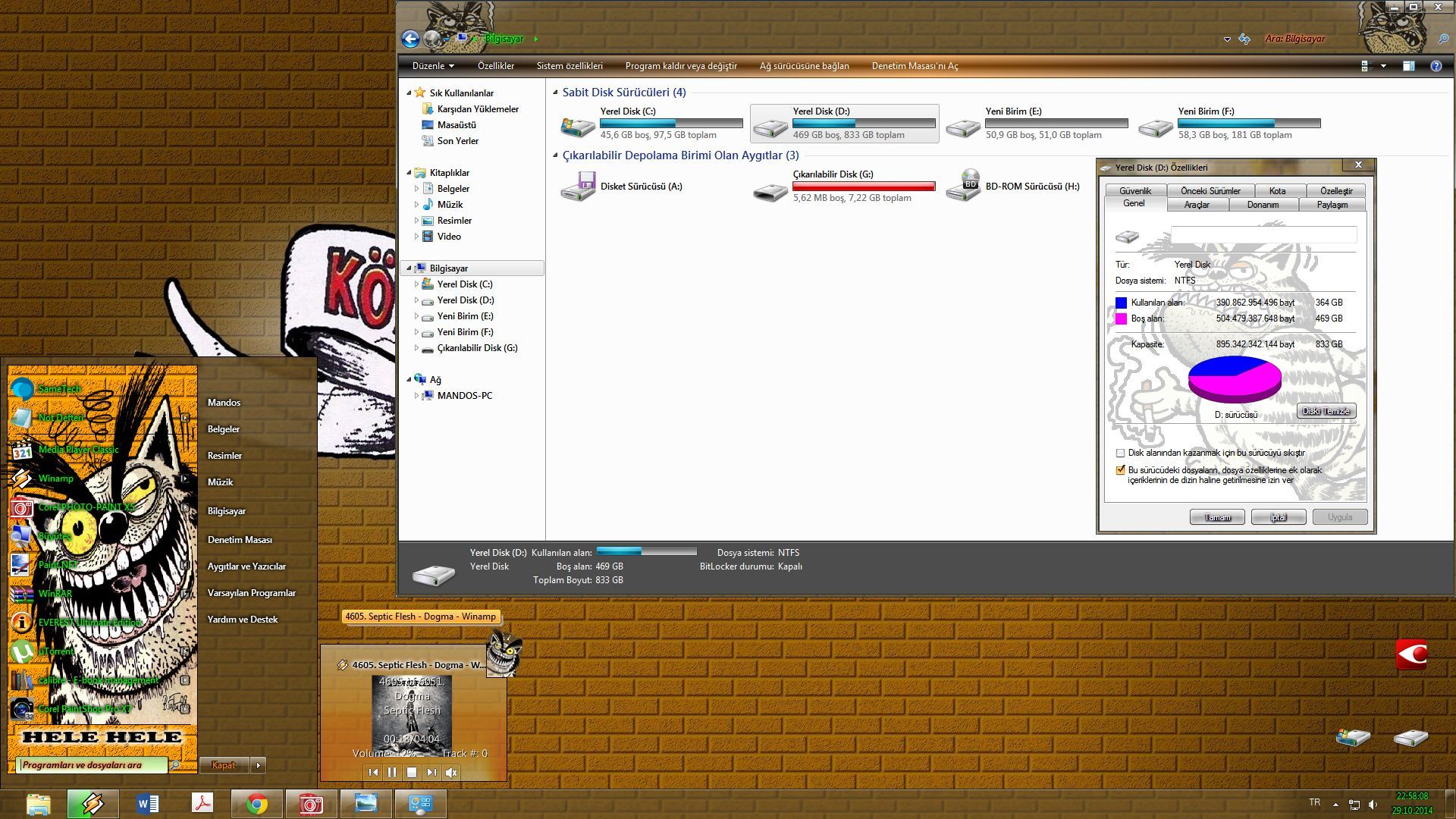This screenshot has height=819, width=1456.
Task: Toggle disk compression checkbox in properties
Action: (1120, 453)
